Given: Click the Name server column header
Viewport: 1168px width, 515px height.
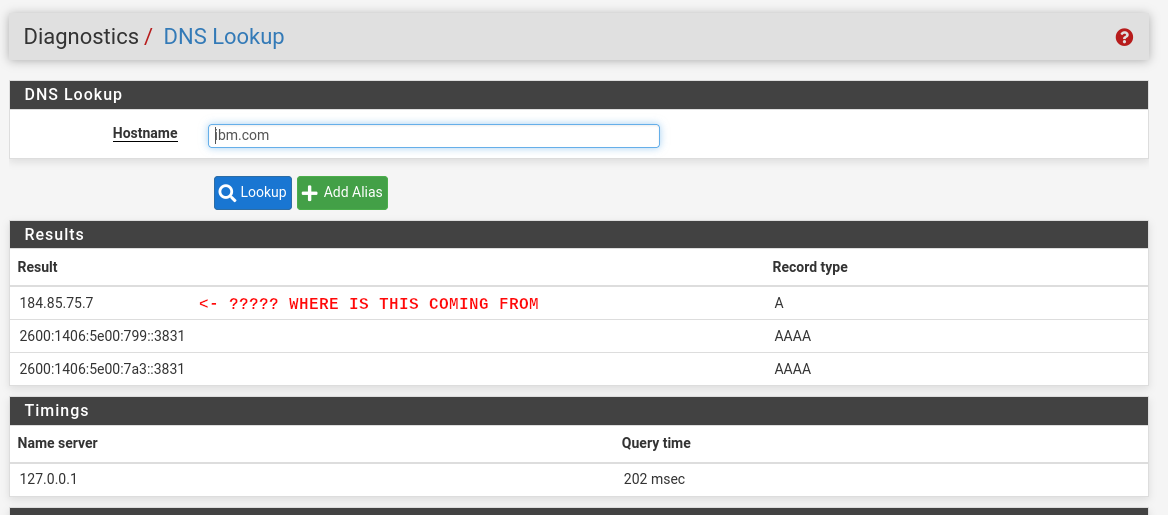Looking at the screenshot, I should click(57, 443).
